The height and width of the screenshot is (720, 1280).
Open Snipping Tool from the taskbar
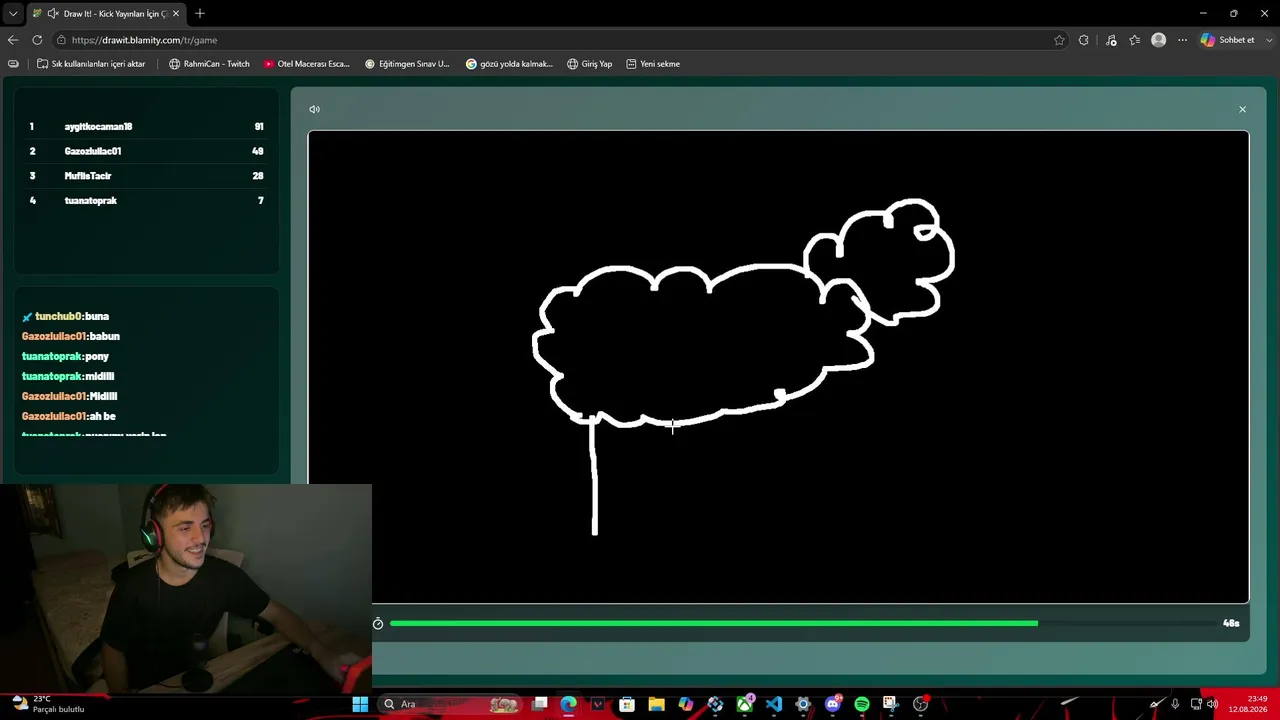click(x=890, y=704)
